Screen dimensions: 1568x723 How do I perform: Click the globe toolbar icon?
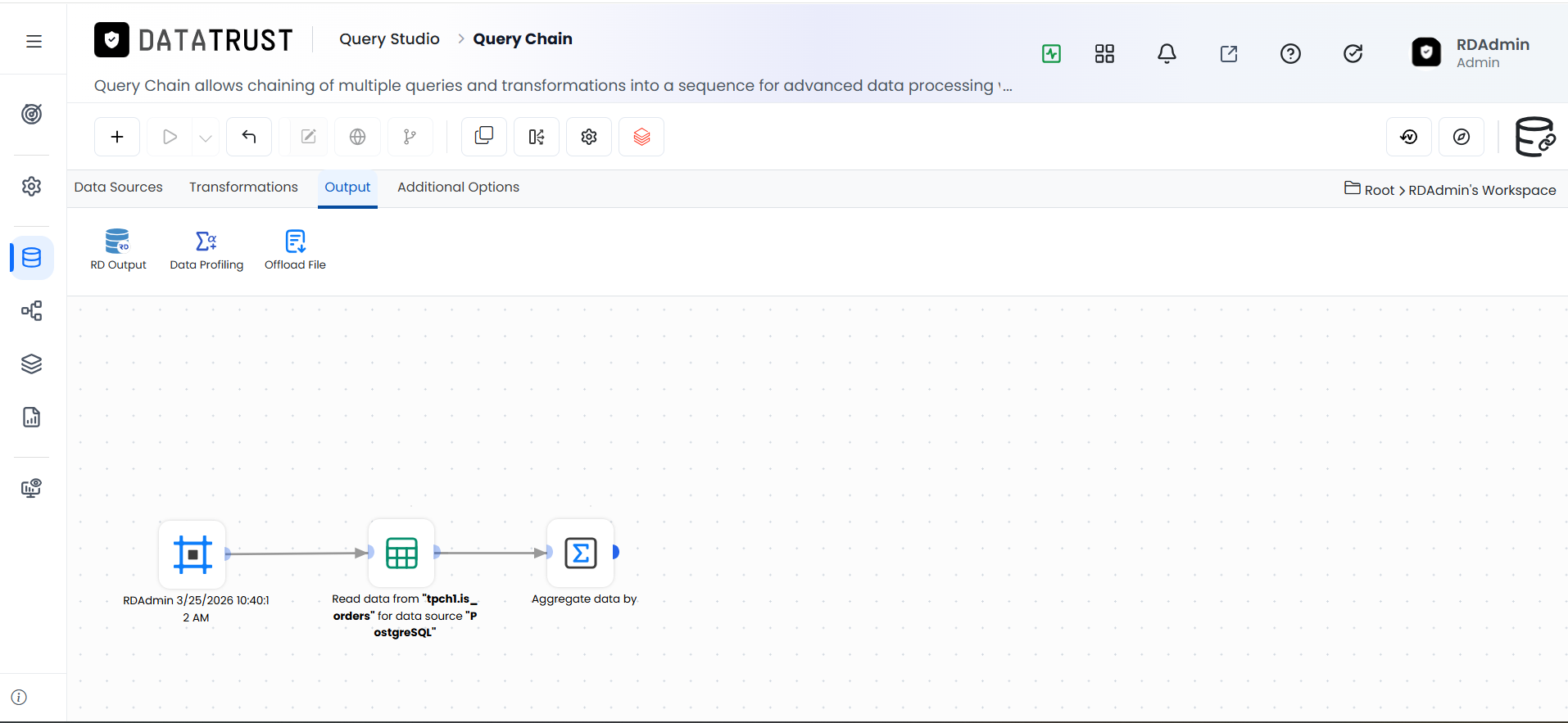click(x=357, y=137)
